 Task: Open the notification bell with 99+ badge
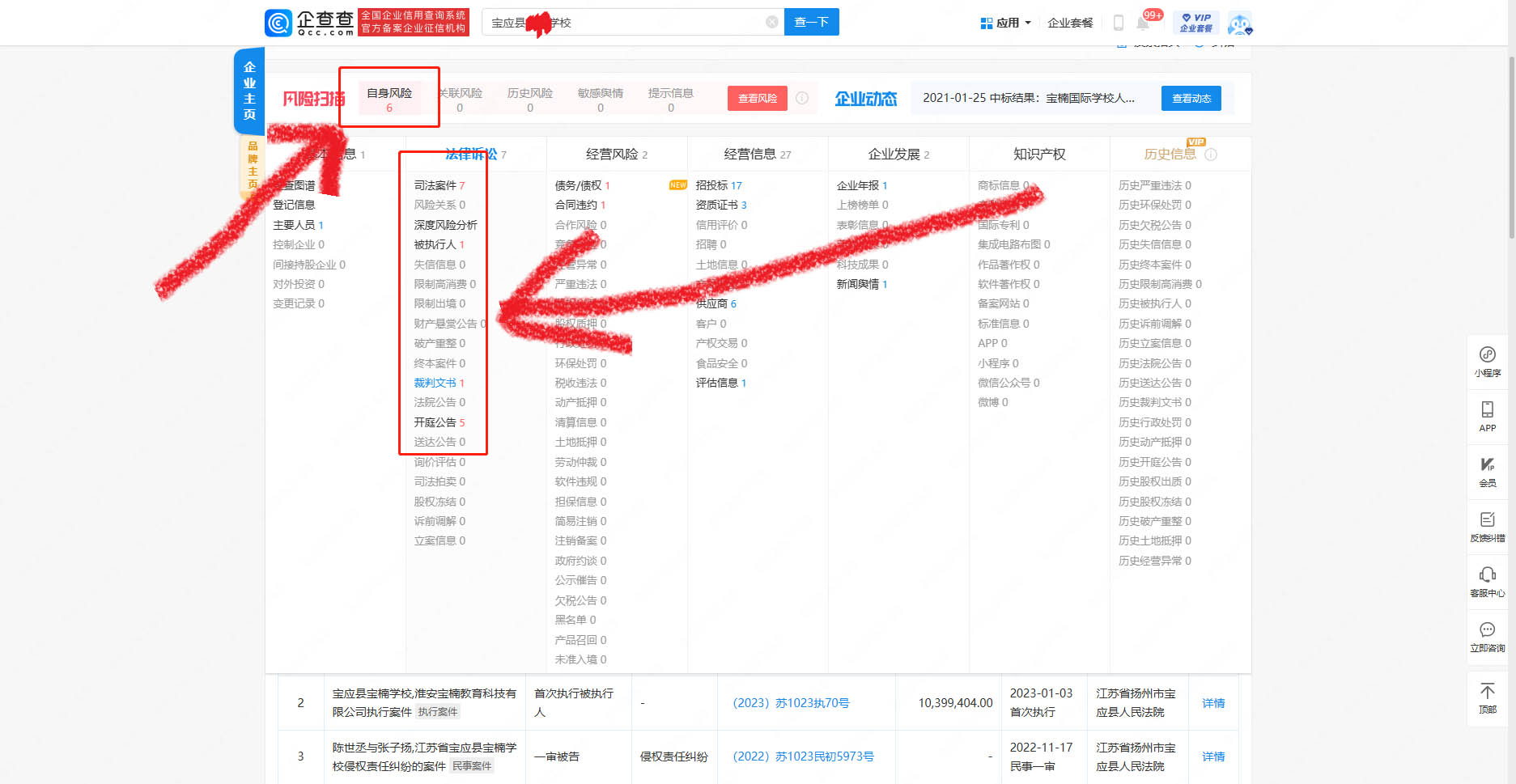click(x=1143, y=23)
